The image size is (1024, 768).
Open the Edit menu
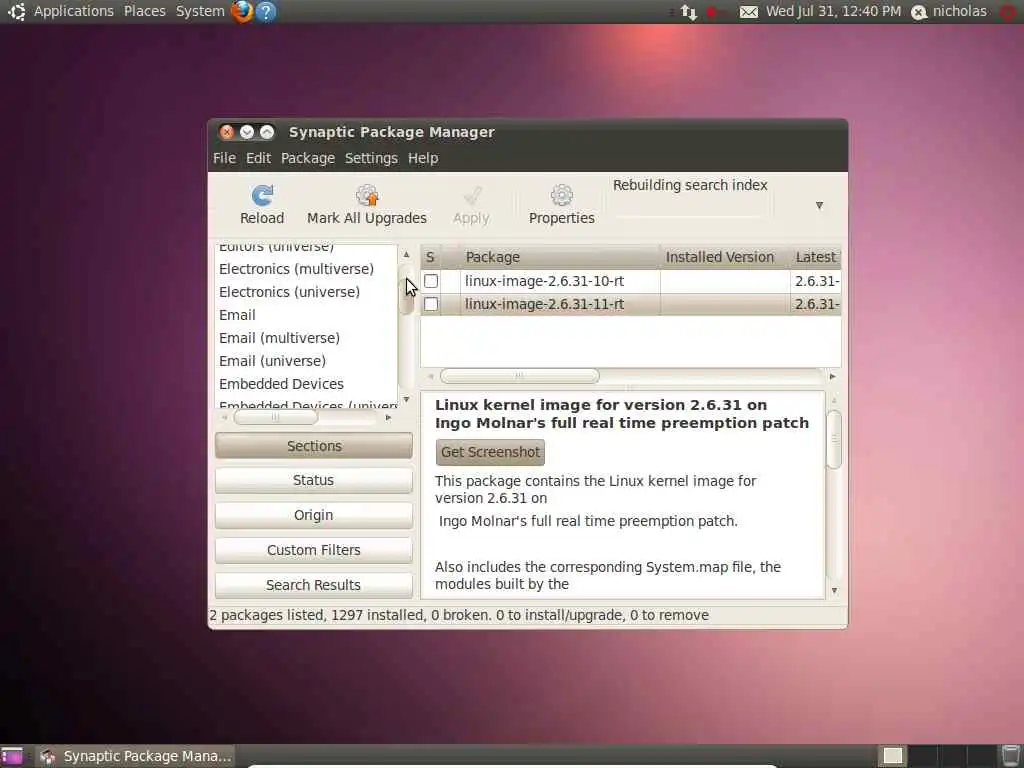(258, 158)
